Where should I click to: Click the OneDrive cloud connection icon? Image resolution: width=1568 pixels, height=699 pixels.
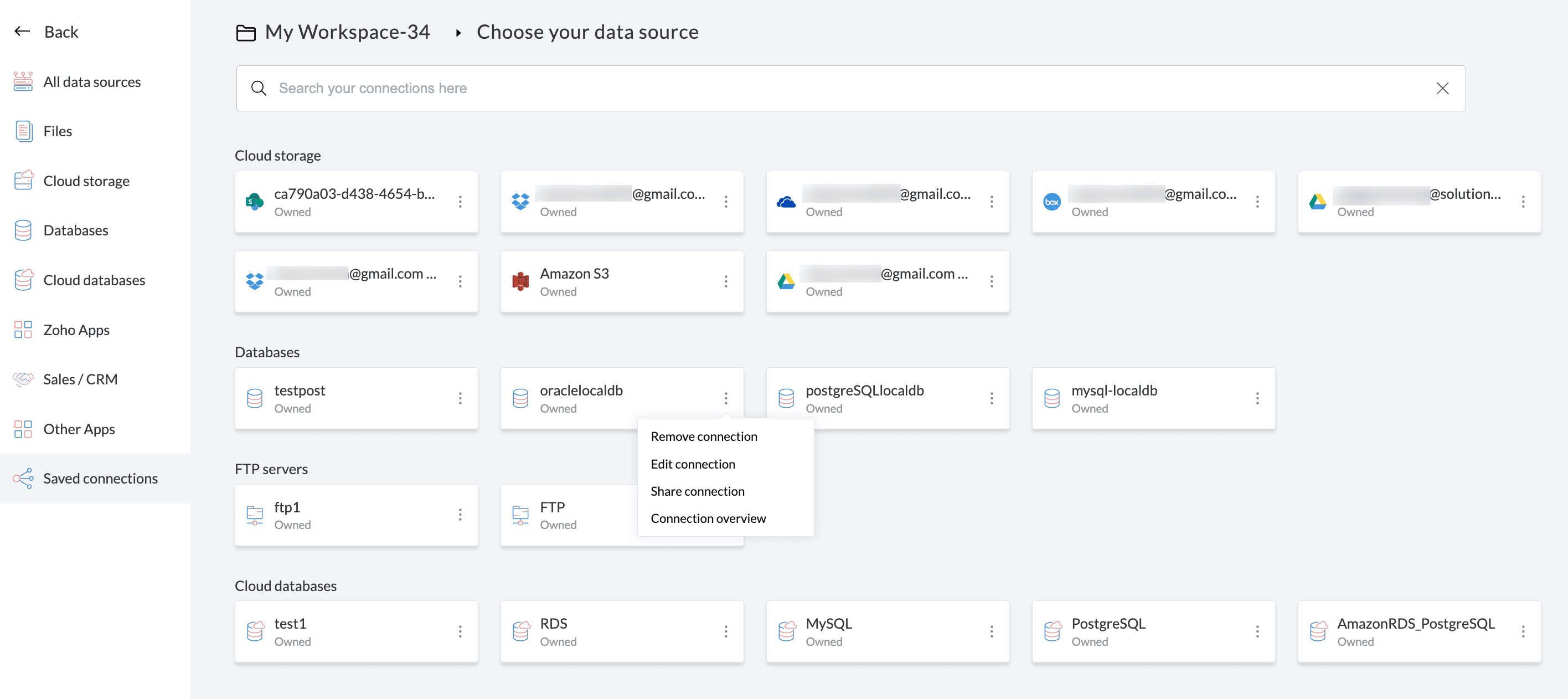pos(786,202)
